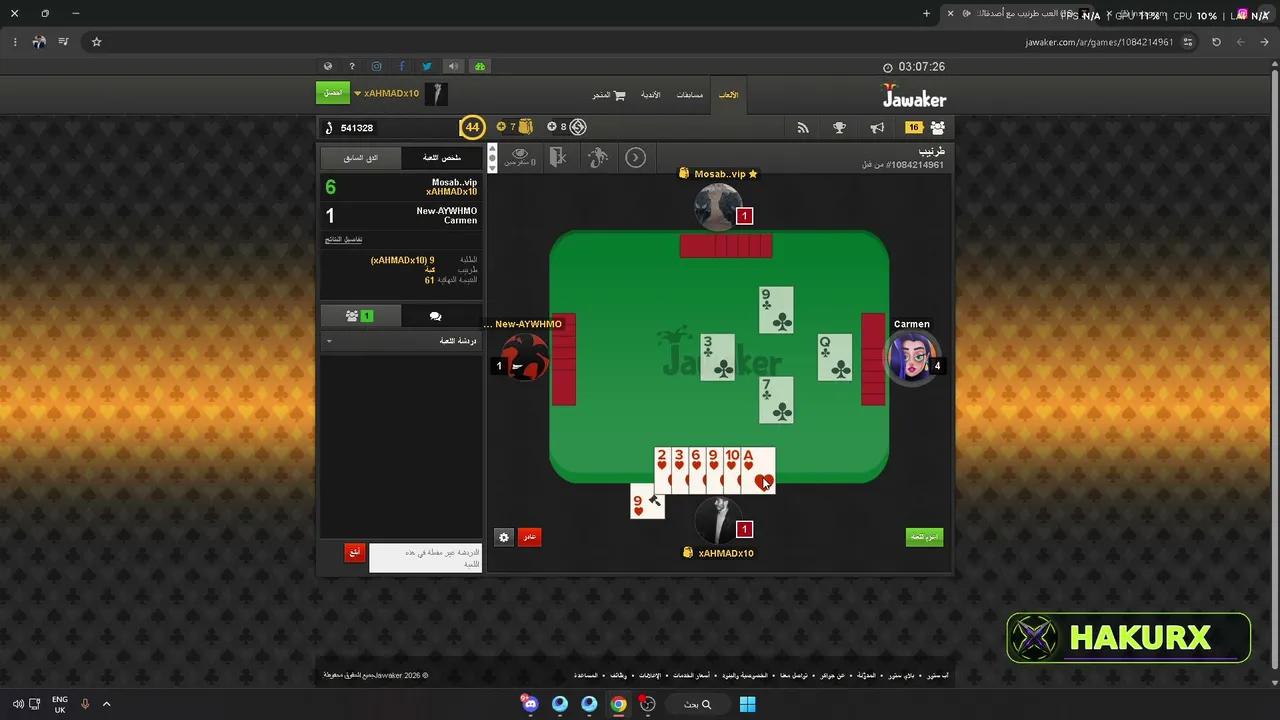Open the taskbar volume control
This screenshot has width=1280, height=720.
[17, 704]
